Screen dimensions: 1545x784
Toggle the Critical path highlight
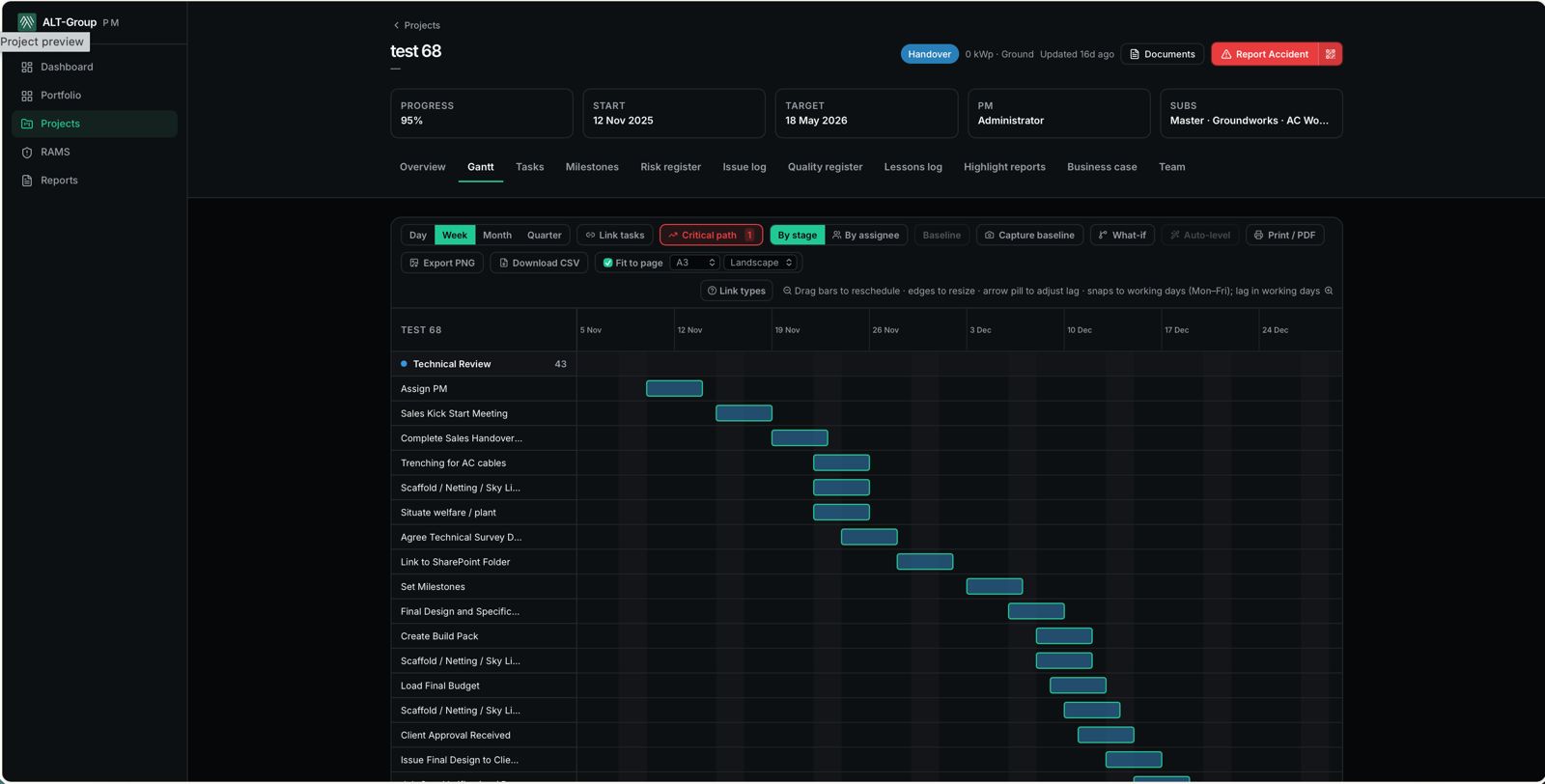711,235
